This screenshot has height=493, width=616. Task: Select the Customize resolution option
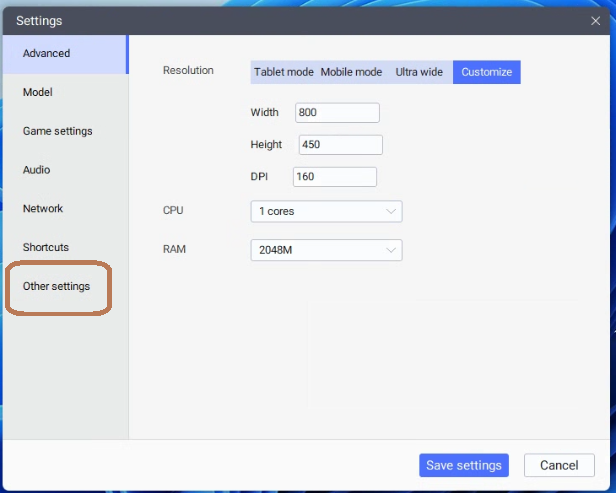(486, 72)
